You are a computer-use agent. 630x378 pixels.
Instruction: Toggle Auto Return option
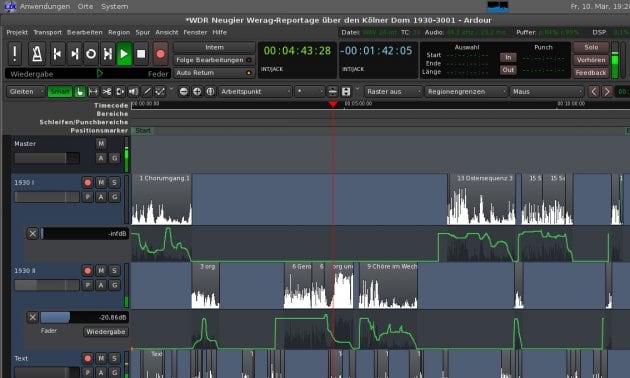point(214,73)
